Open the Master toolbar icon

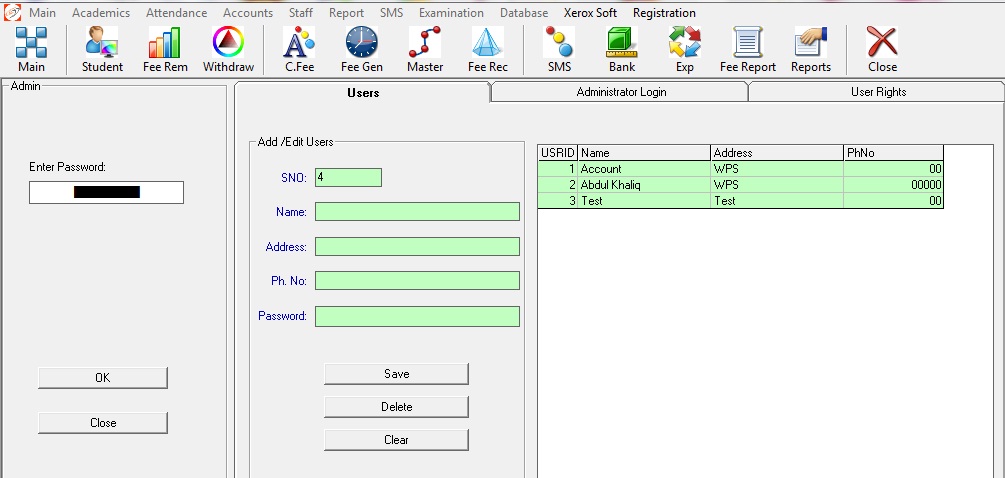click(425, 50)
